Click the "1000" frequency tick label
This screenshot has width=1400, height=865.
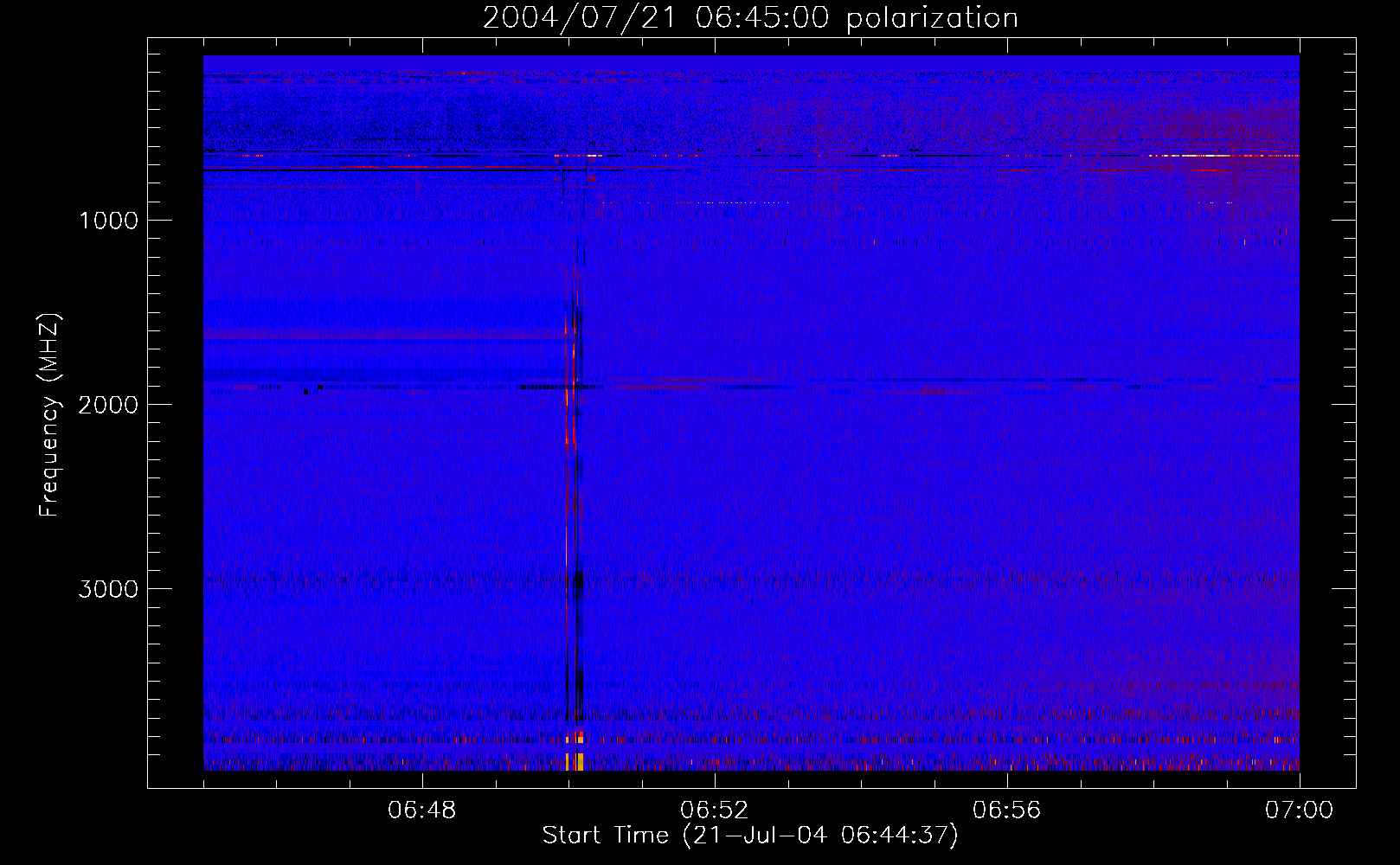click(108, 221)
